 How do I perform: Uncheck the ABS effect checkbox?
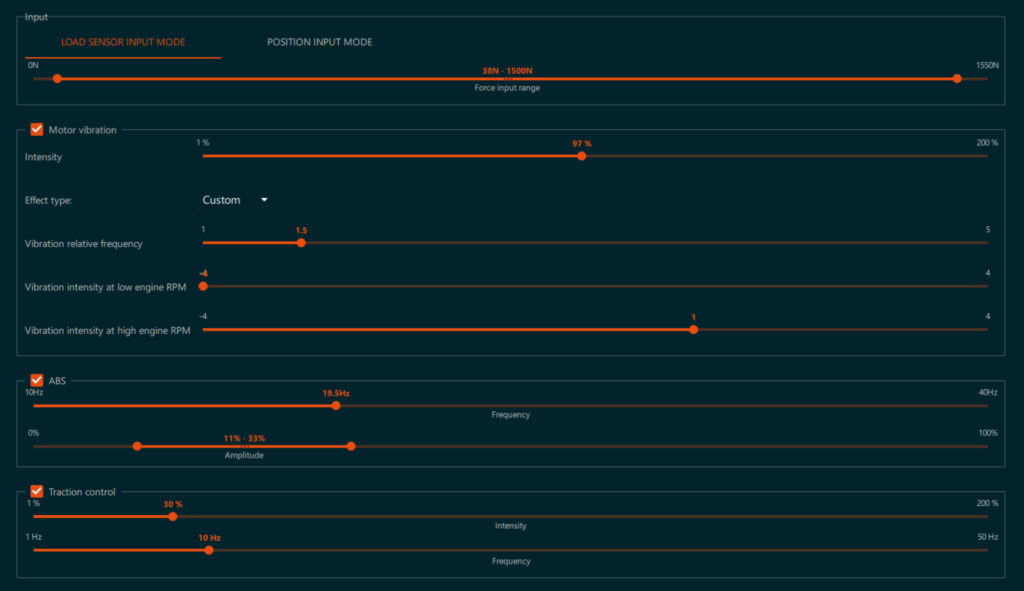tap(37, 380)
